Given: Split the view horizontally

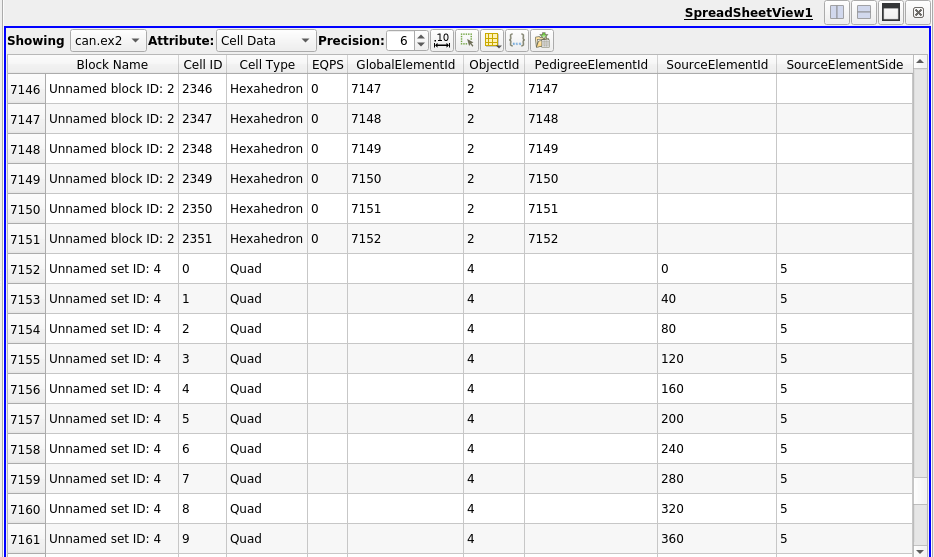Looking at the screenshot, I should pyautogui.click(x=837, y=13).
